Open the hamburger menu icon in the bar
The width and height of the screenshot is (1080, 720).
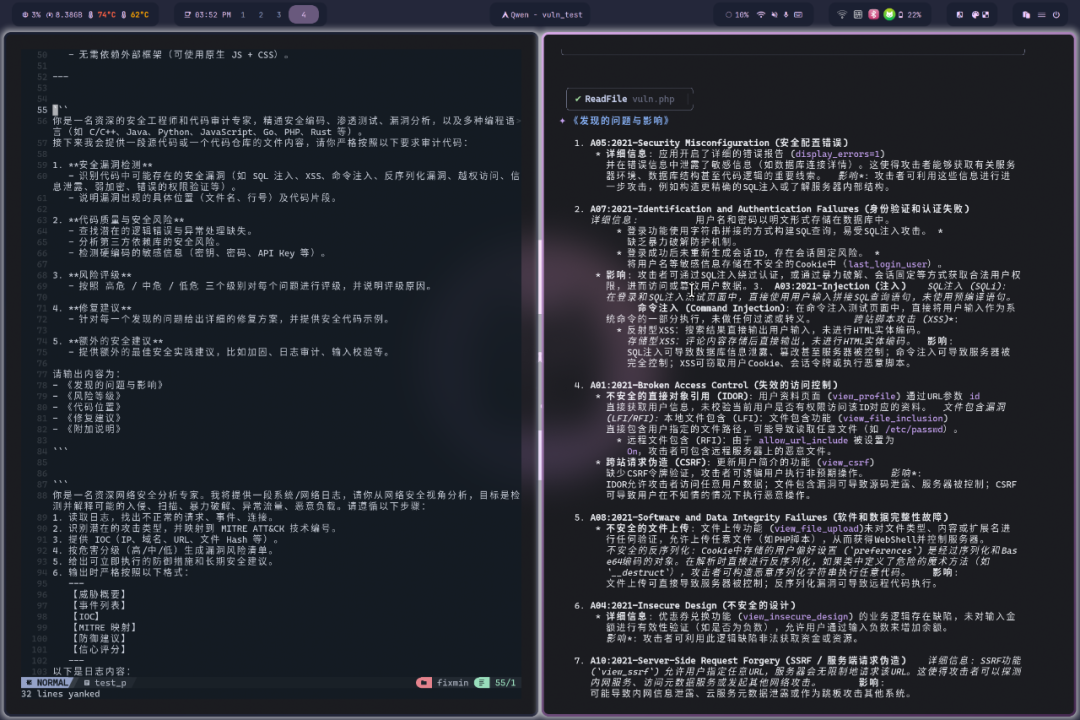click(x=1041, y=14)
